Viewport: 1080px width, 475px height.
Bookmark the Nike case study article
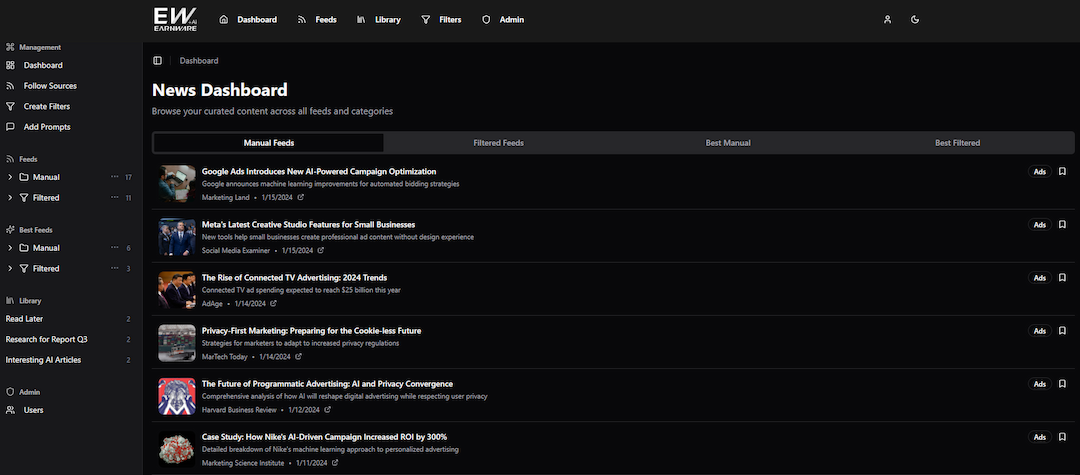[1062, 436]
